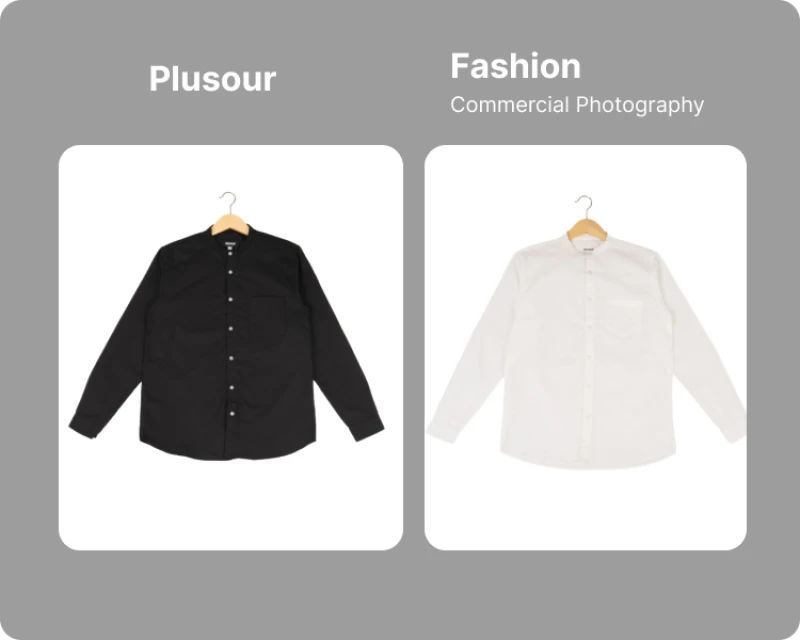The width and height of the screenshot is (800, 640).
Task: Click the metal hanger hook above black shirt
Action: coord(229,202)
